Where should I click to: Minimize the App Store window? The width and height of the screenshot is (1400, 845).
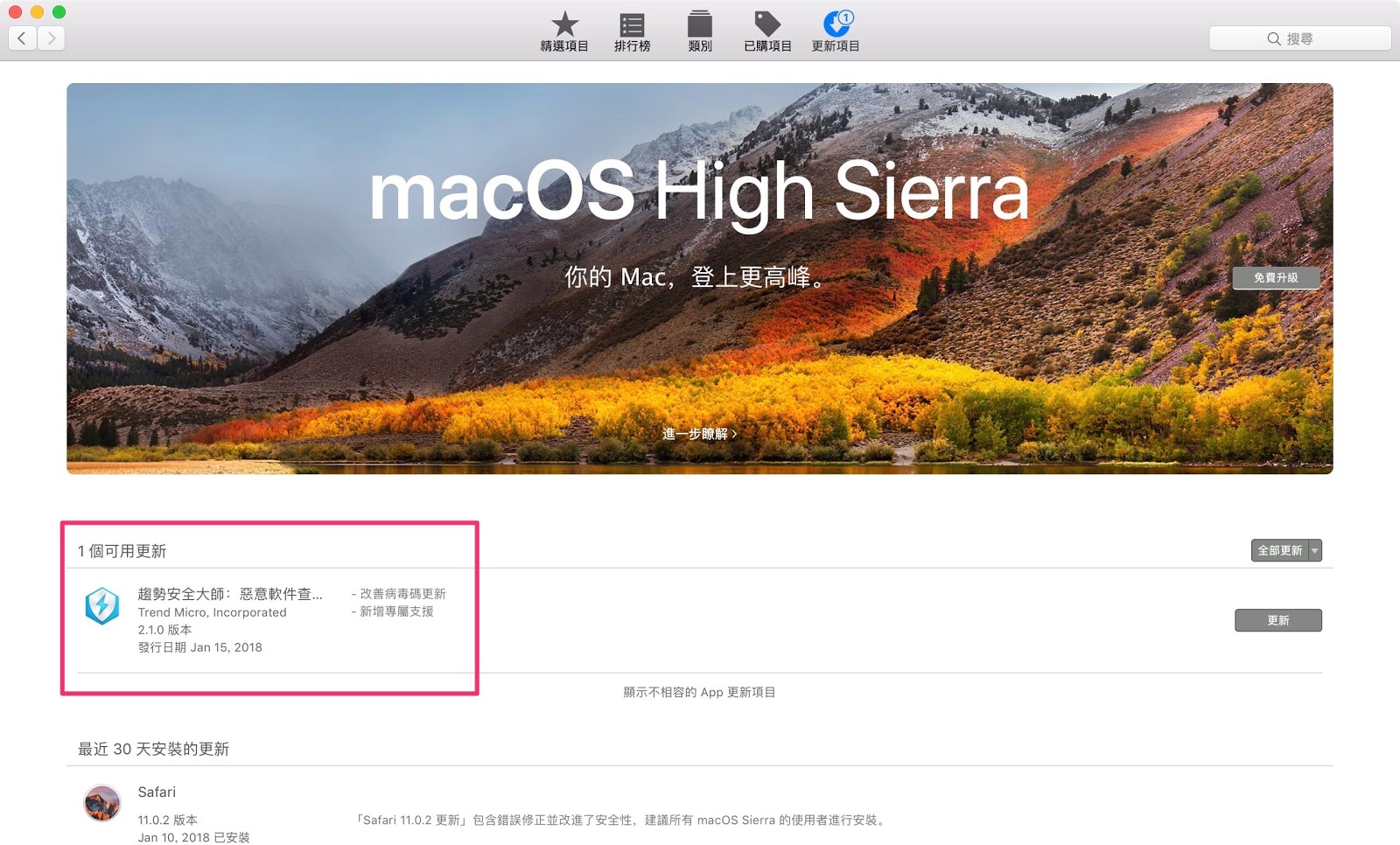(x=37, y=11)
